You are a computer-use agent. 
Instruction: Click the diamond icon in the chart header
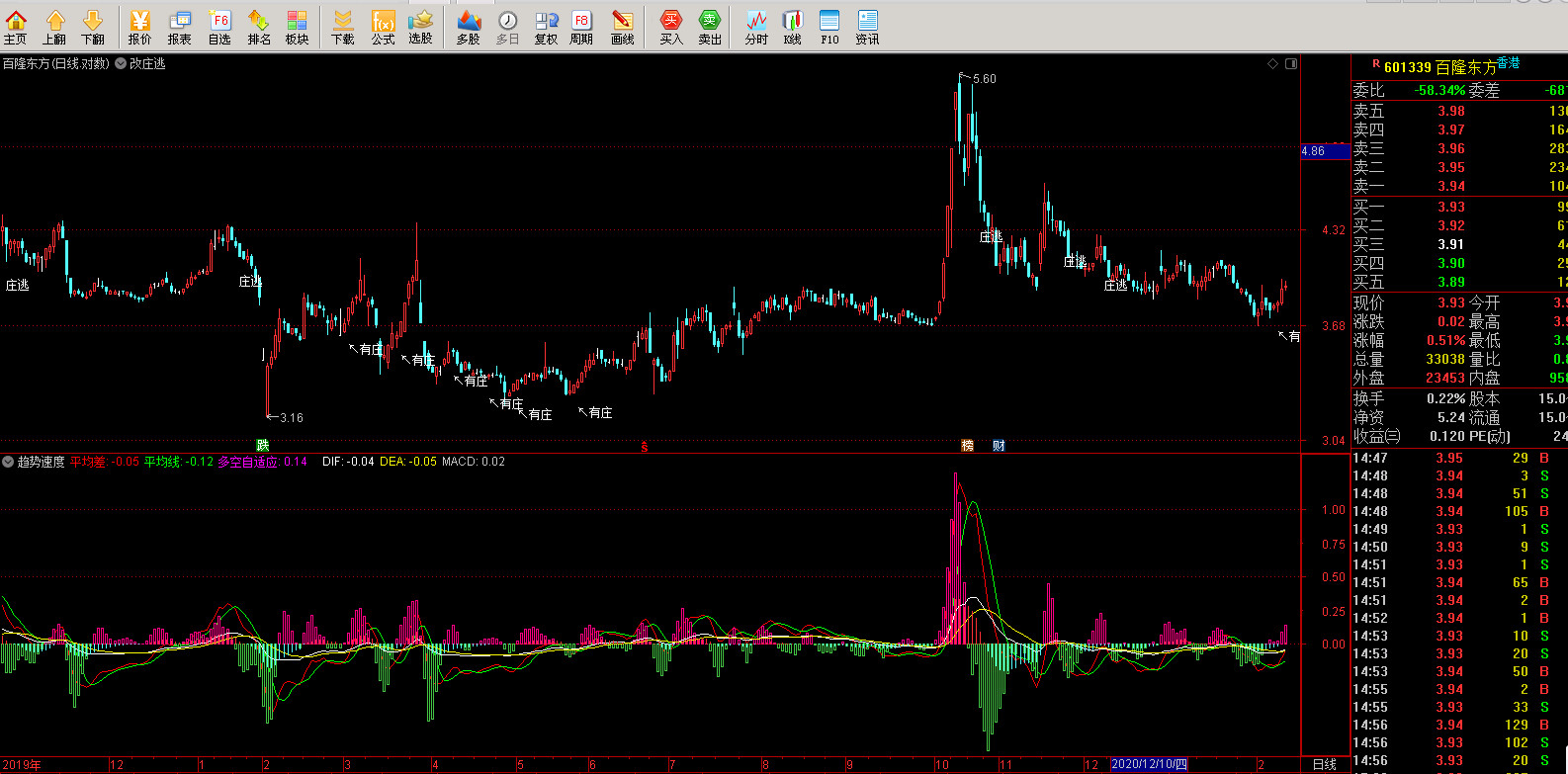(1272, 63)
